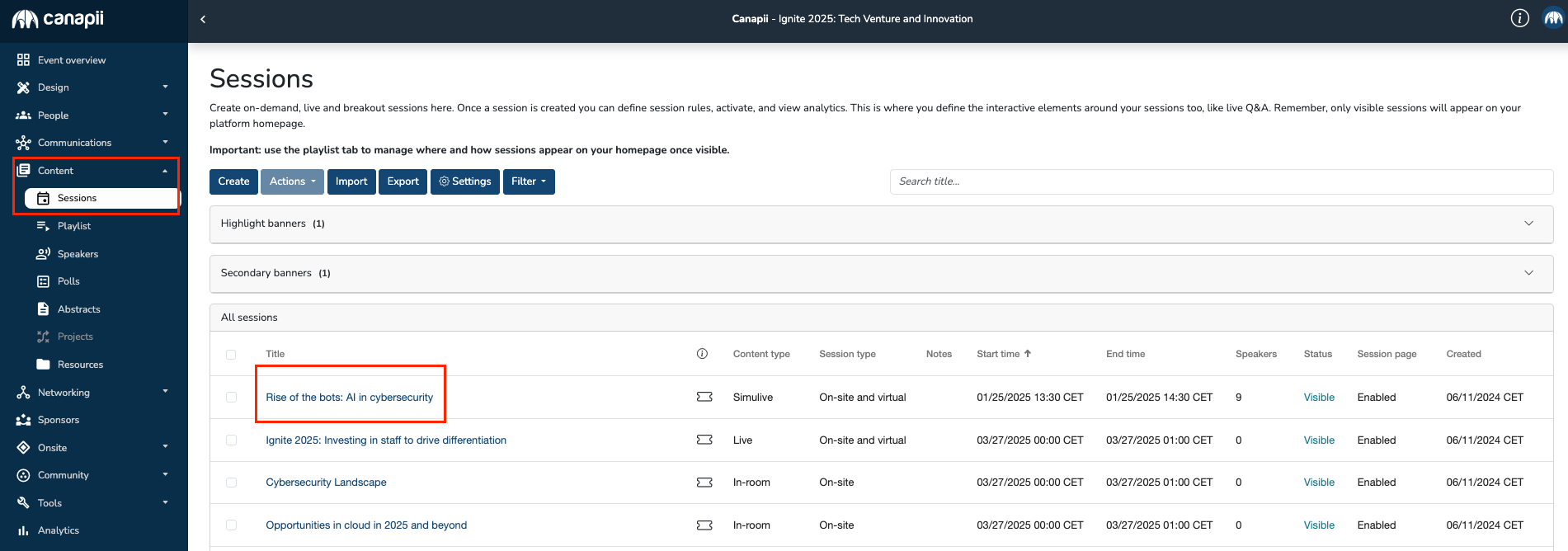1568x551 pixels.
Task: Click ticket icon in Rise of the bots row
Action: 704,397
